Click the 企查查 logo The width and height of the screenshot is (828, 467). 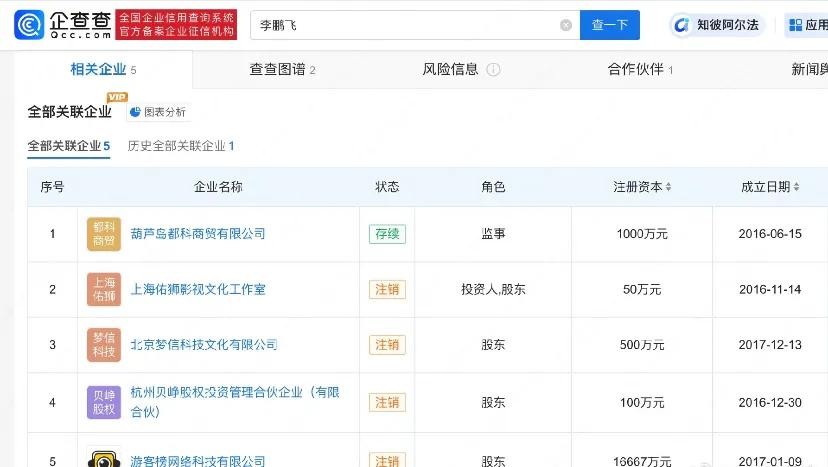[62, 24]
